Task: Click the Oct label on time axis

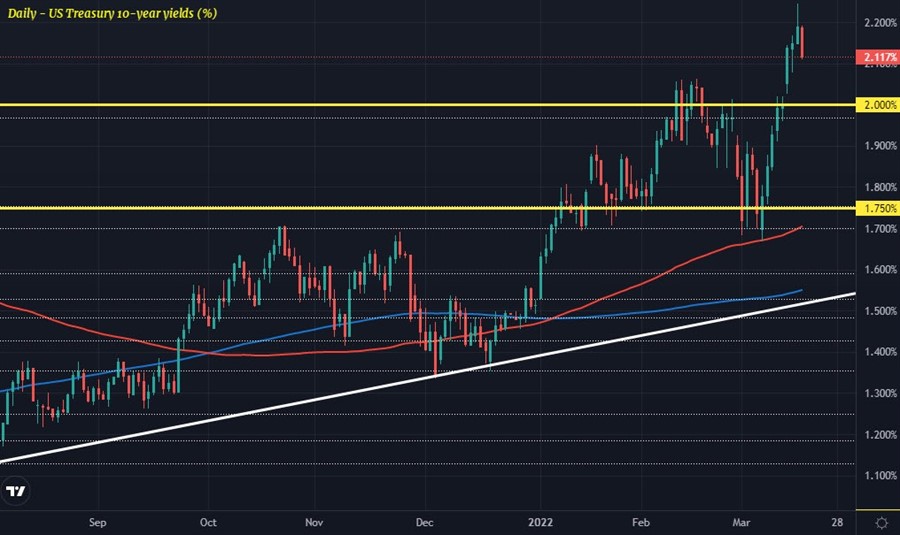Action: [208, 522]
